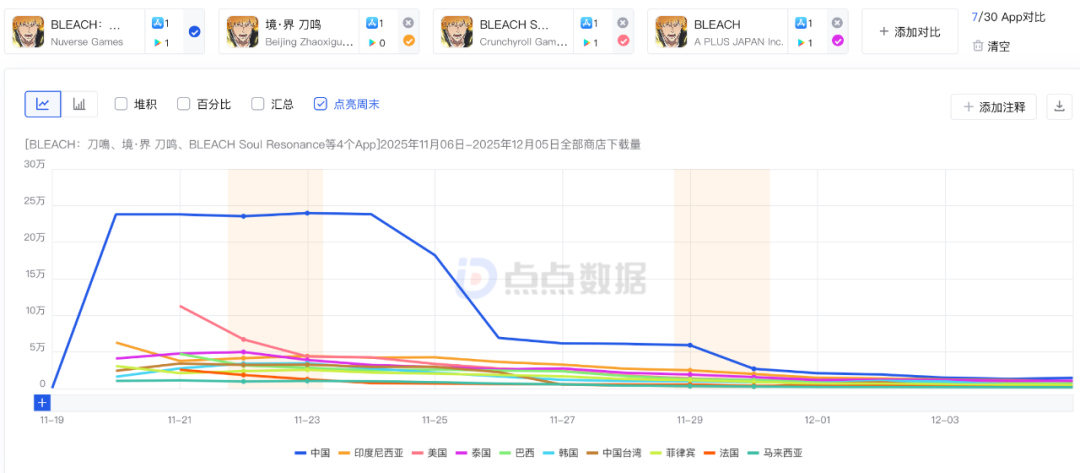Toggle the 中国 legend series
The width and height of the screenshot is (1080, 473).
(x=313, y=453)
